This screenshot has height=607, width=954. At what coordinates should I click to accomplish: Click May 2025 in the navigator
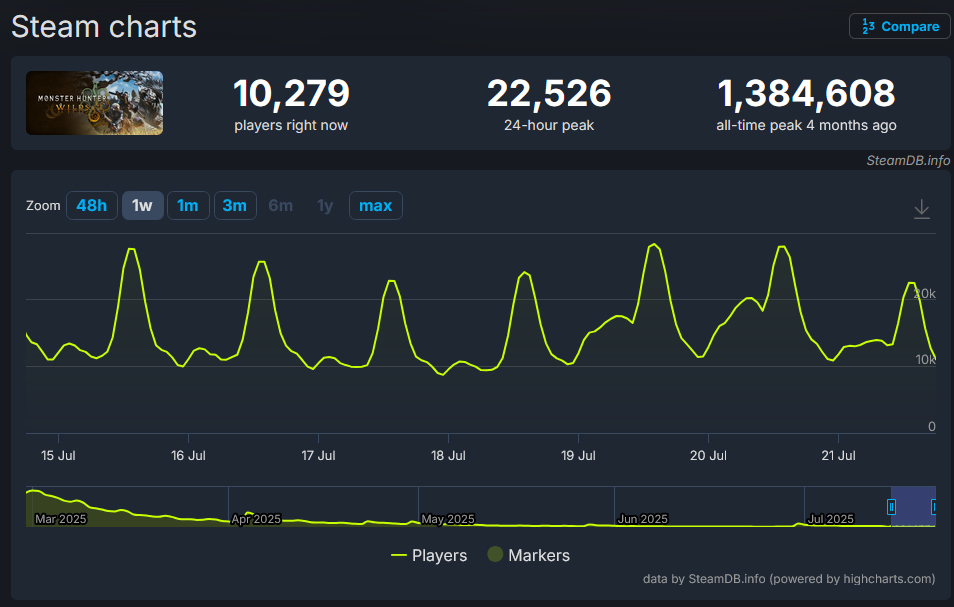[x=447, y=519]
